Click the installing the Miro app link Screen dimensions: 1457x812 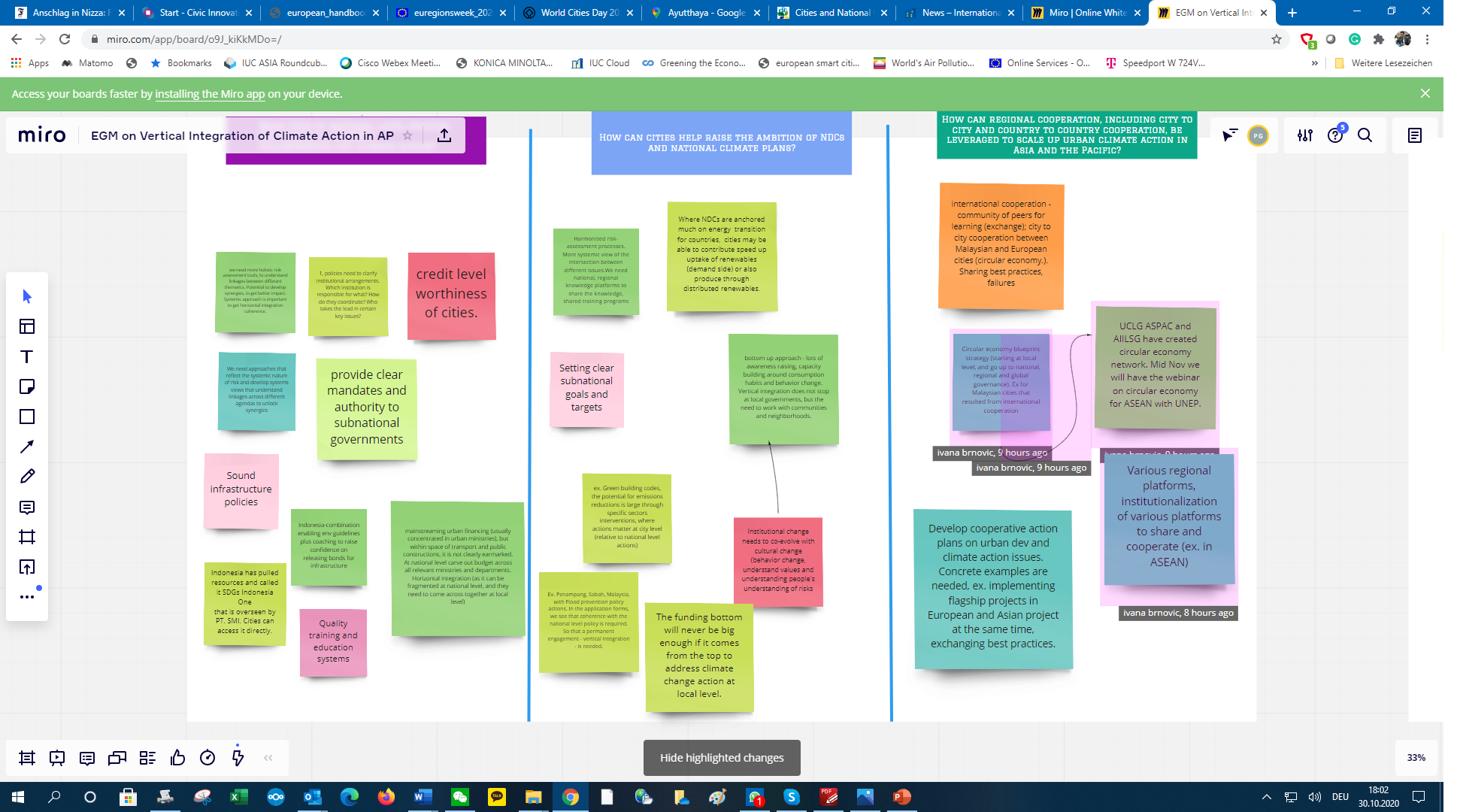pos(210,94)
